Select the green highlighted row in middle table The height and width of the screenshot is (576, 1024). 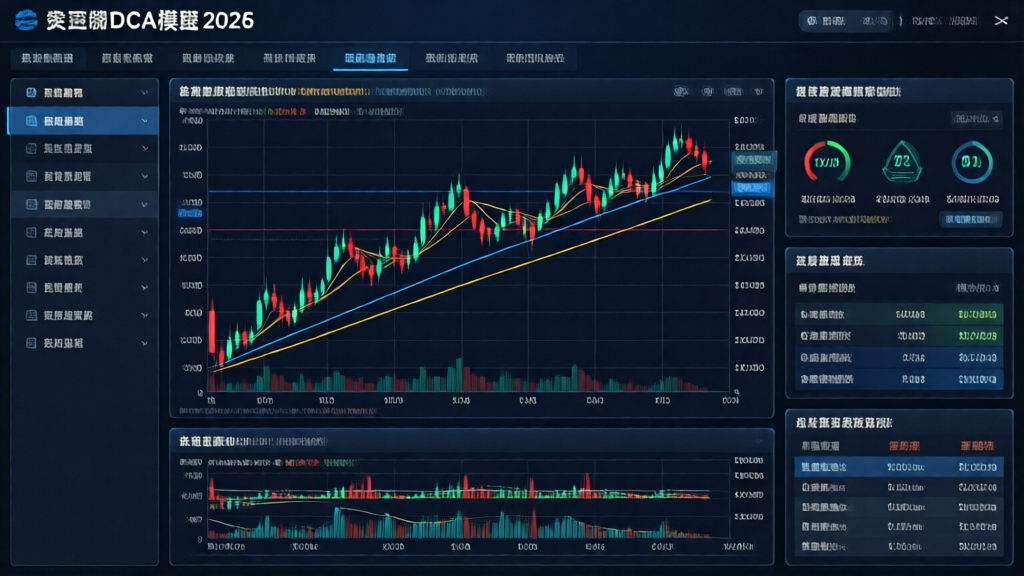coord(898,335)
